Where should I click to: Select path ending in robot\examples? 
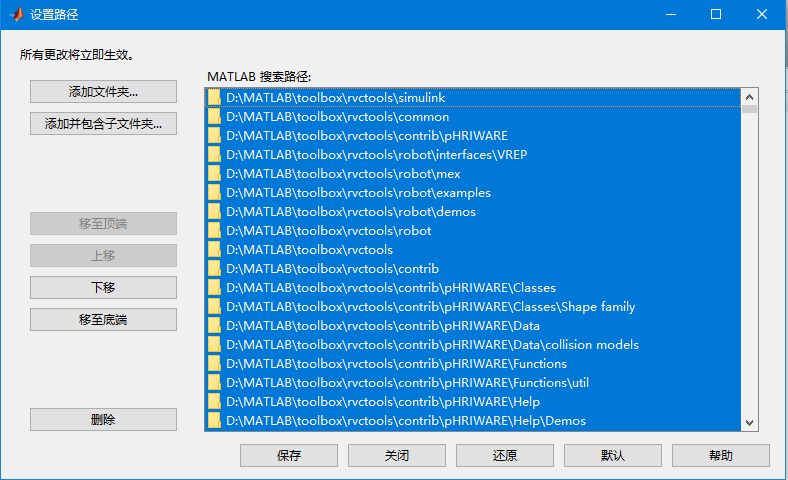click(x=473, y=193)
